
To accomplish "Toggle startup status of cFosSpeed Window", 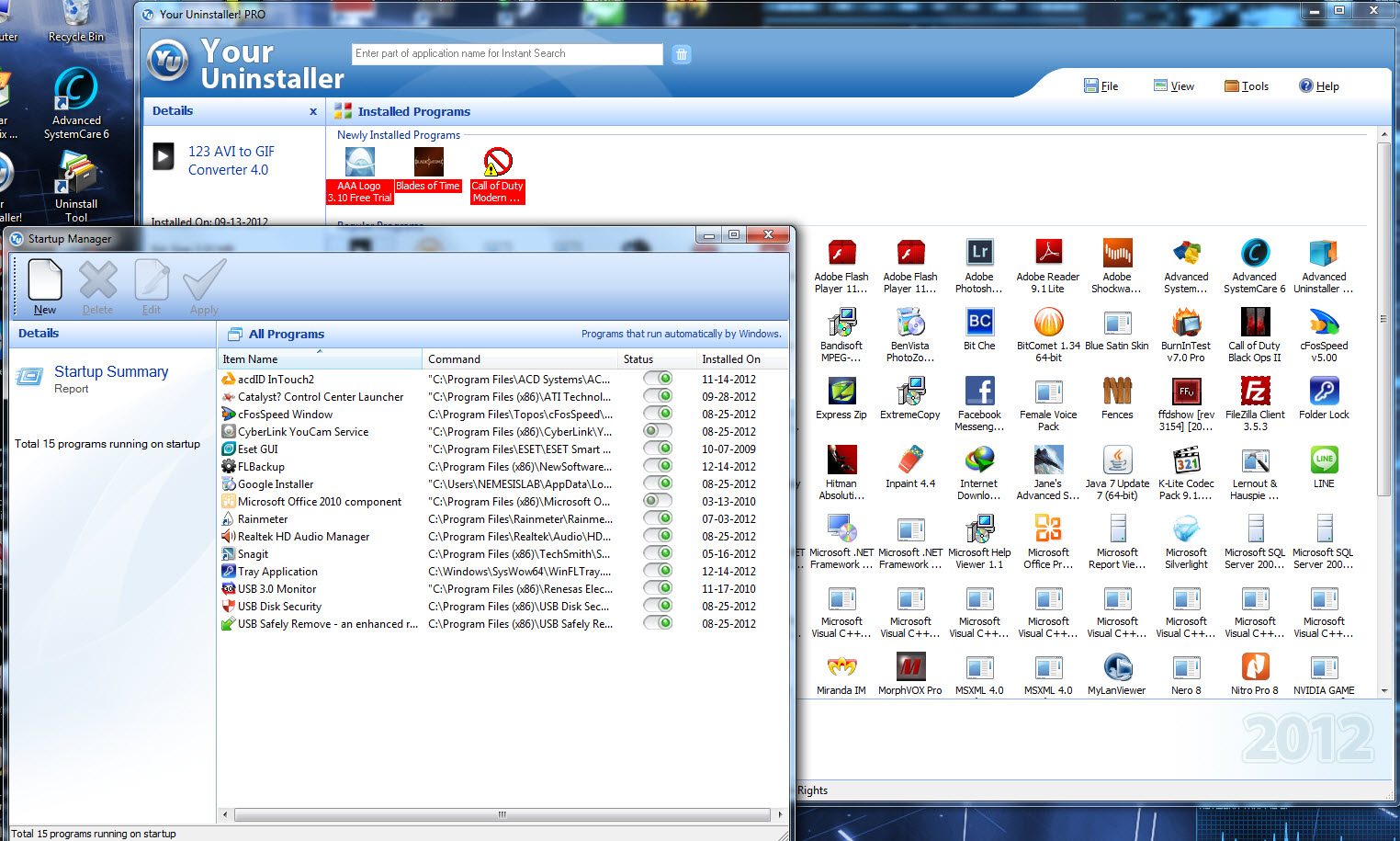I will tap(658, 414).
